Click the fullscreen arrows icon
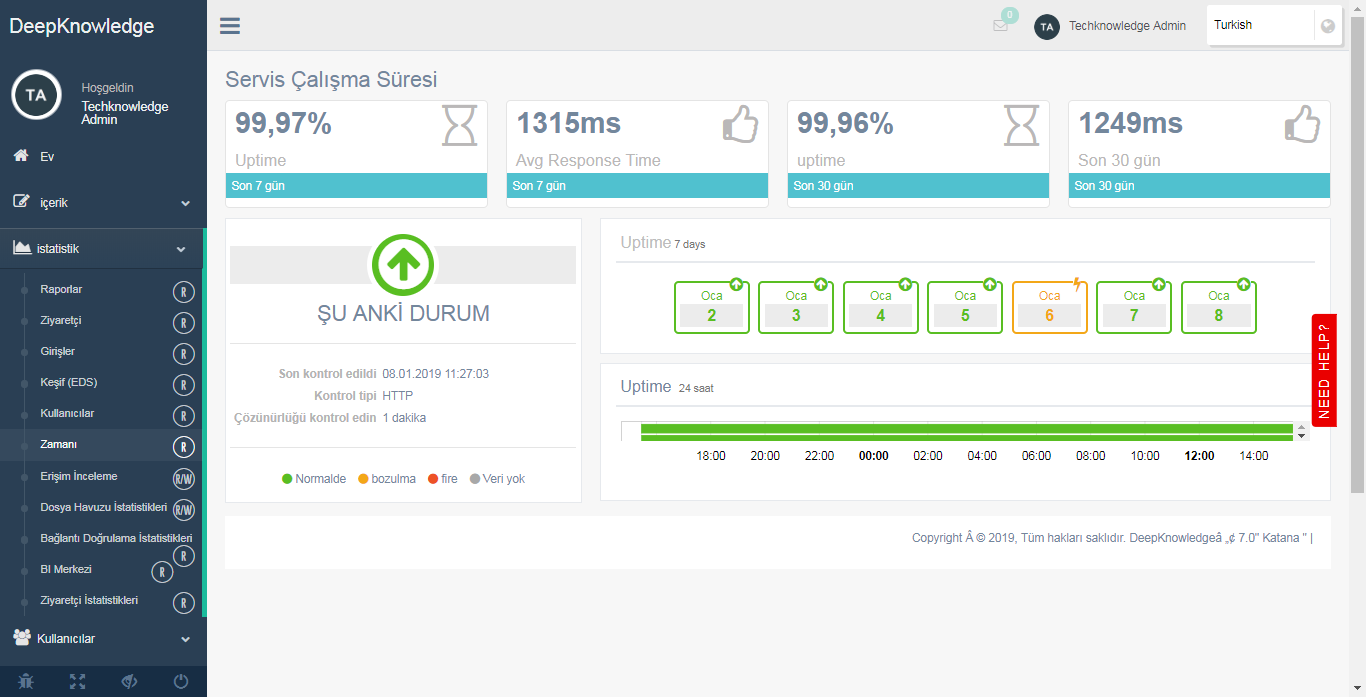Image resolution: width=1366 pixels, height=697 pixels. pyautogui.click(x=78, y=682)
